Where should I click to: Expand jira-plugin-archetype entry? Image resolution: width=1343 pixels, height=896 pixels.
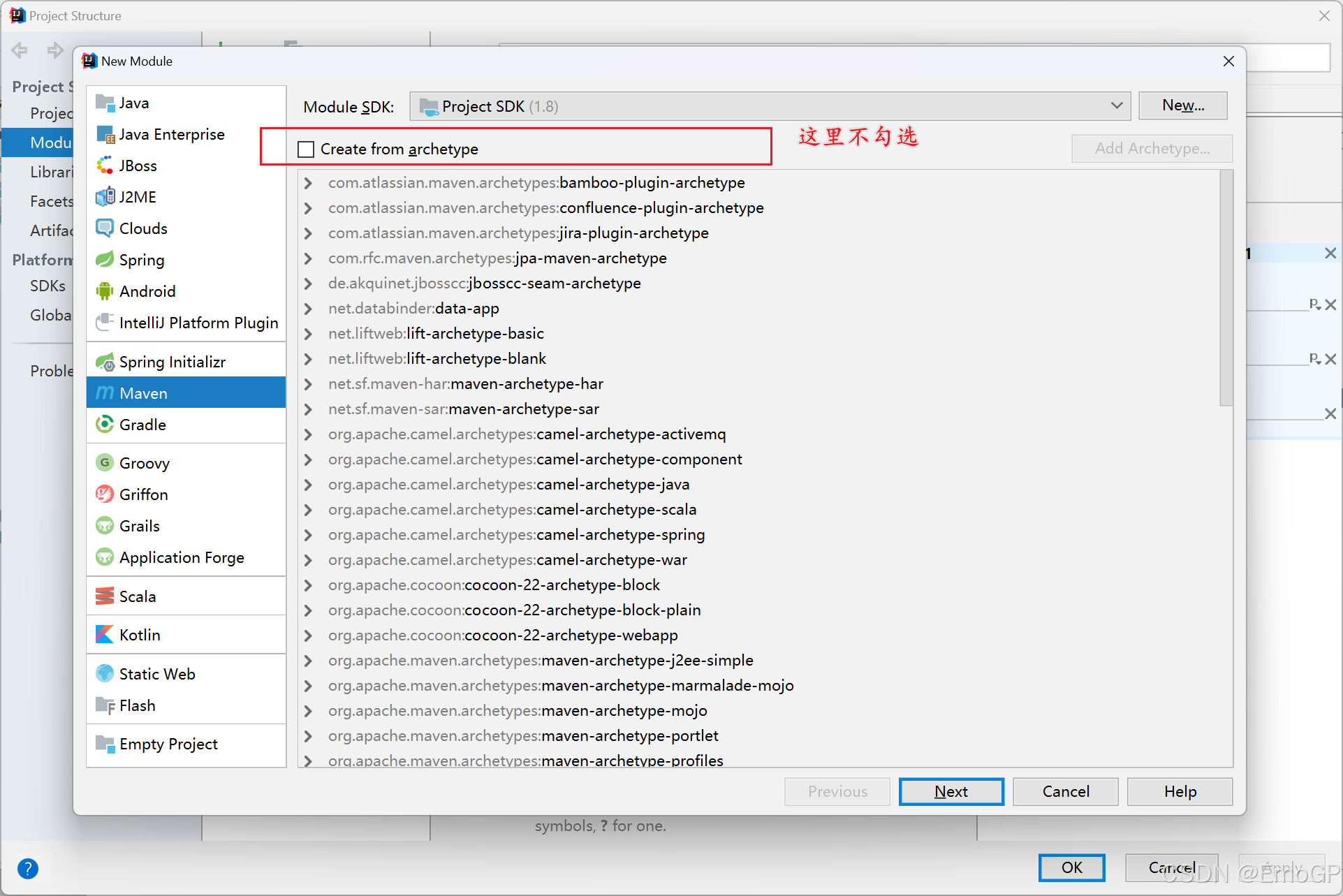[x=308, y=233]
